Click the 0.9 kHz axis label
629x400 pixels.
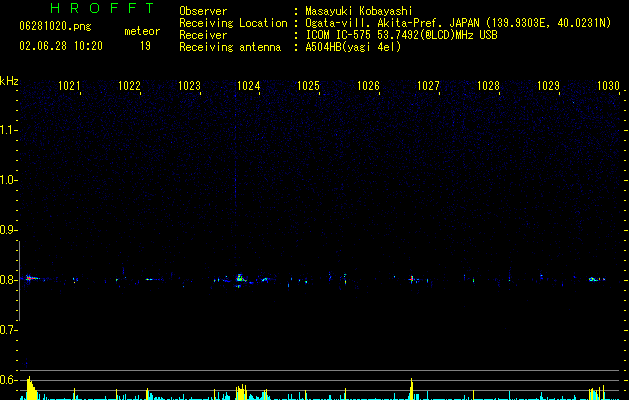point(7,230)
